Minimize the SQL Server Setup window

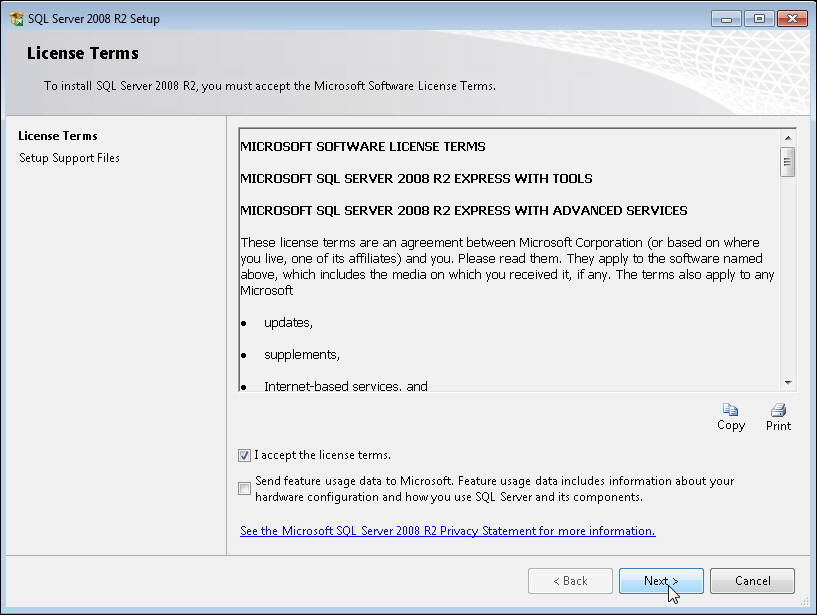(726, 19)
